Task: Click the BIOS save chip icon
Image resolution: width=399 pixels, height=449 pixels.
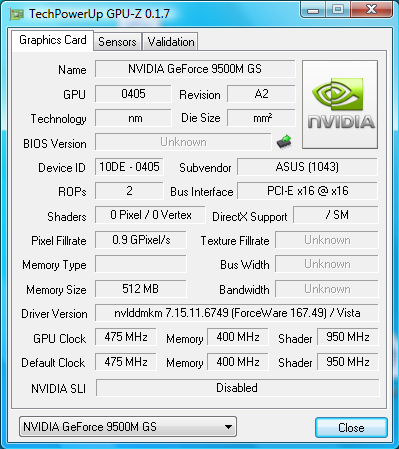Action: 284,142
